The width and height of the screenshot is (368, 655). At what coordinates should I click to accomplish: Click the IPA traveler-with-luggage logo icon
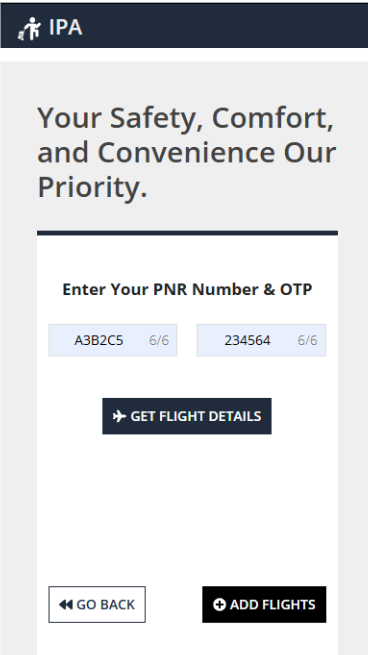tap(30, 28)
